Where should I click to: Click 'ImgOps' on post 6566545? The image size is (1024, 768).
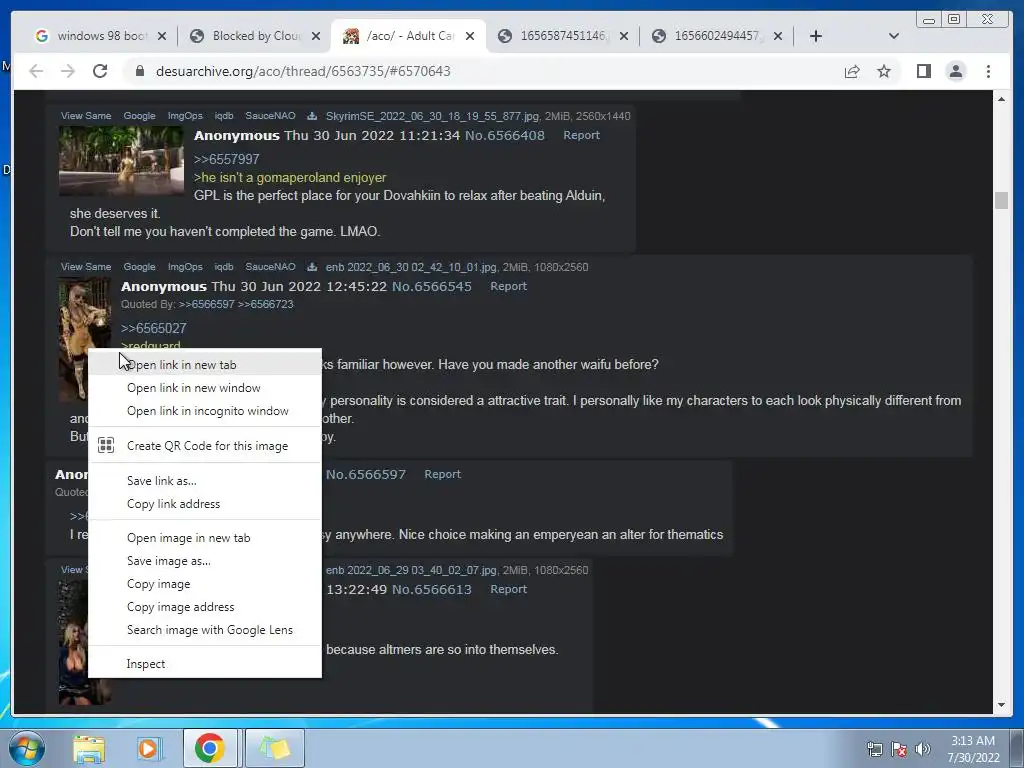pos(185,267)
